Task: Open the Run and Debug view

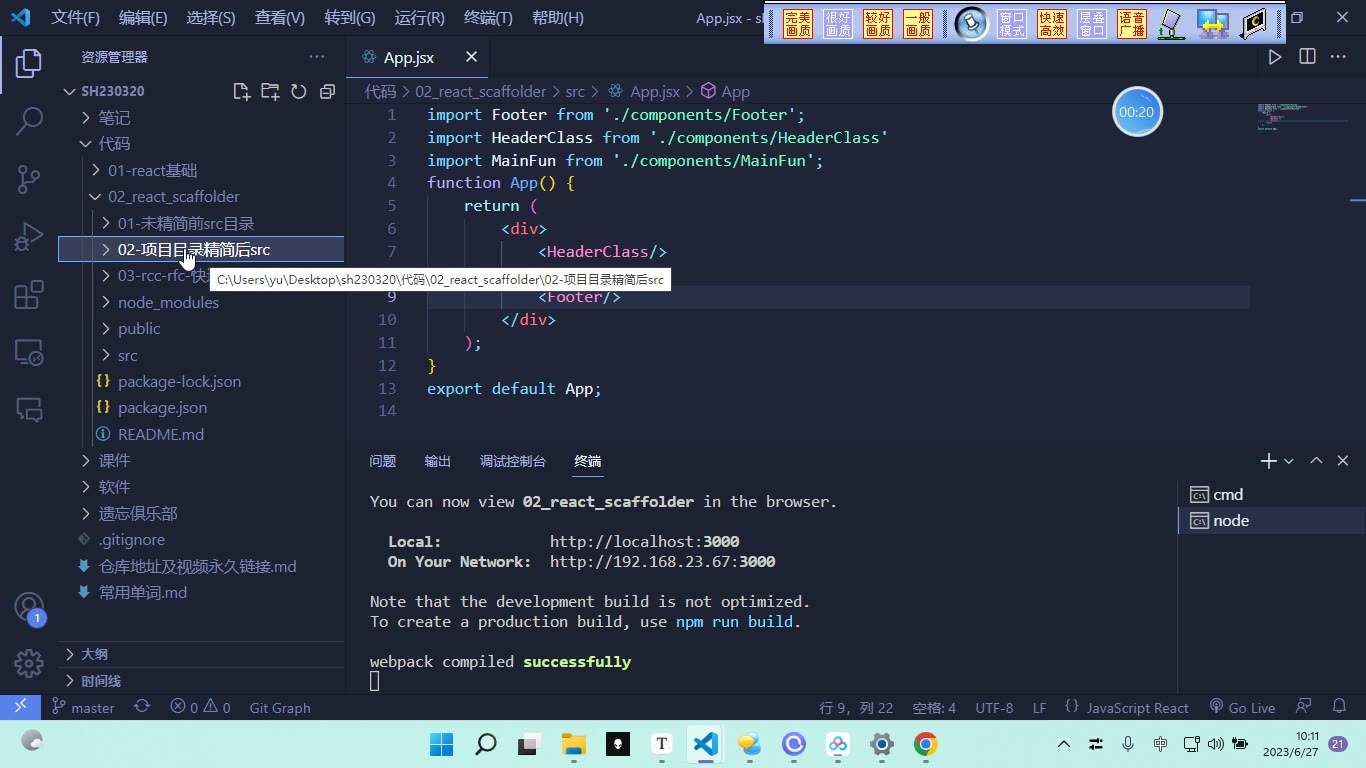Action: click(29, 237)
